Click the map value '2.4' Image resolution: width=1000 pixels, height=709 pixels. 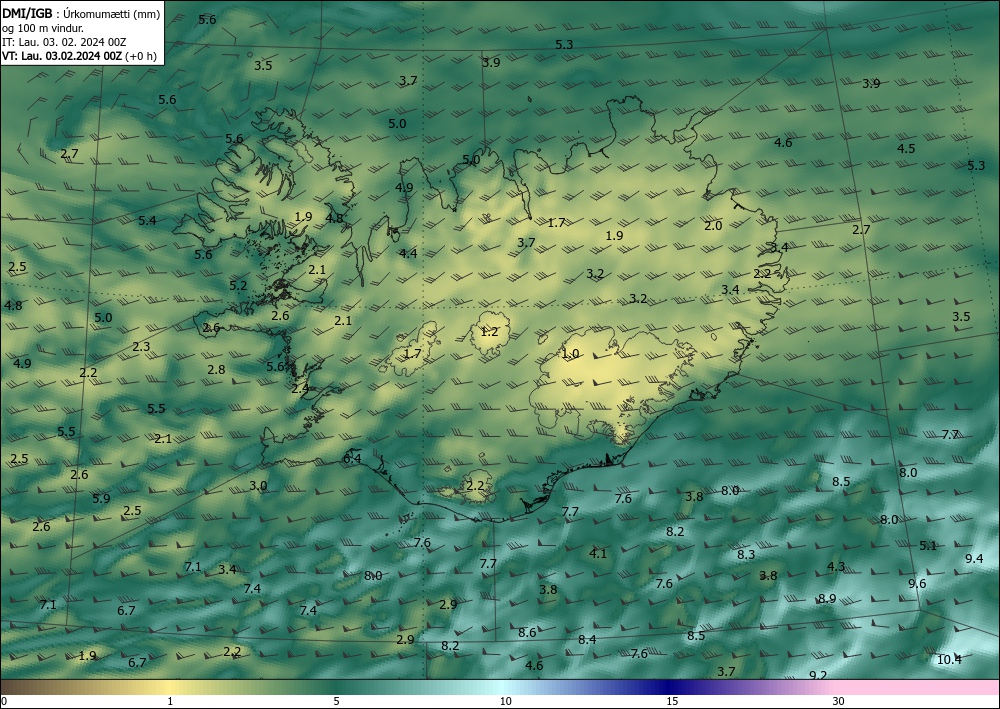[300, 388]
